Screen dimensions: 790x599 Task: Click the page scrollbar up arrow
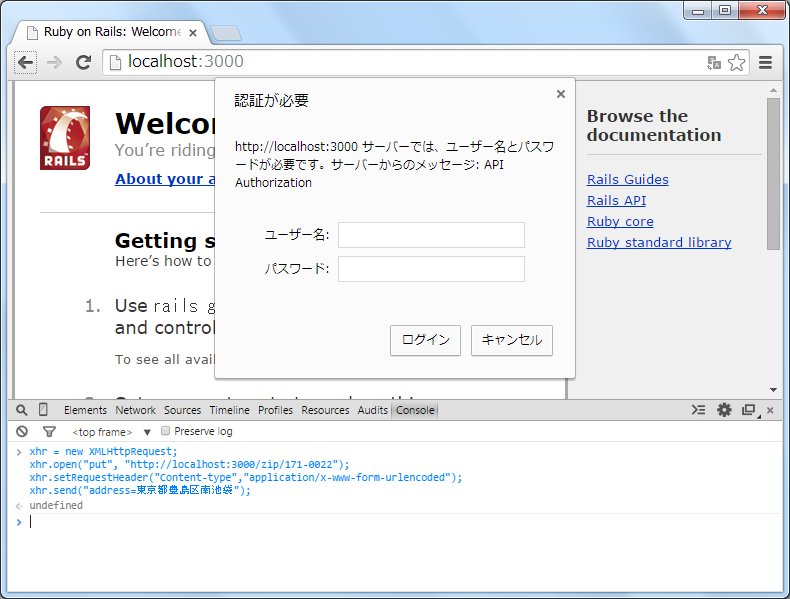pyautogui.click(x=773, y=90)
